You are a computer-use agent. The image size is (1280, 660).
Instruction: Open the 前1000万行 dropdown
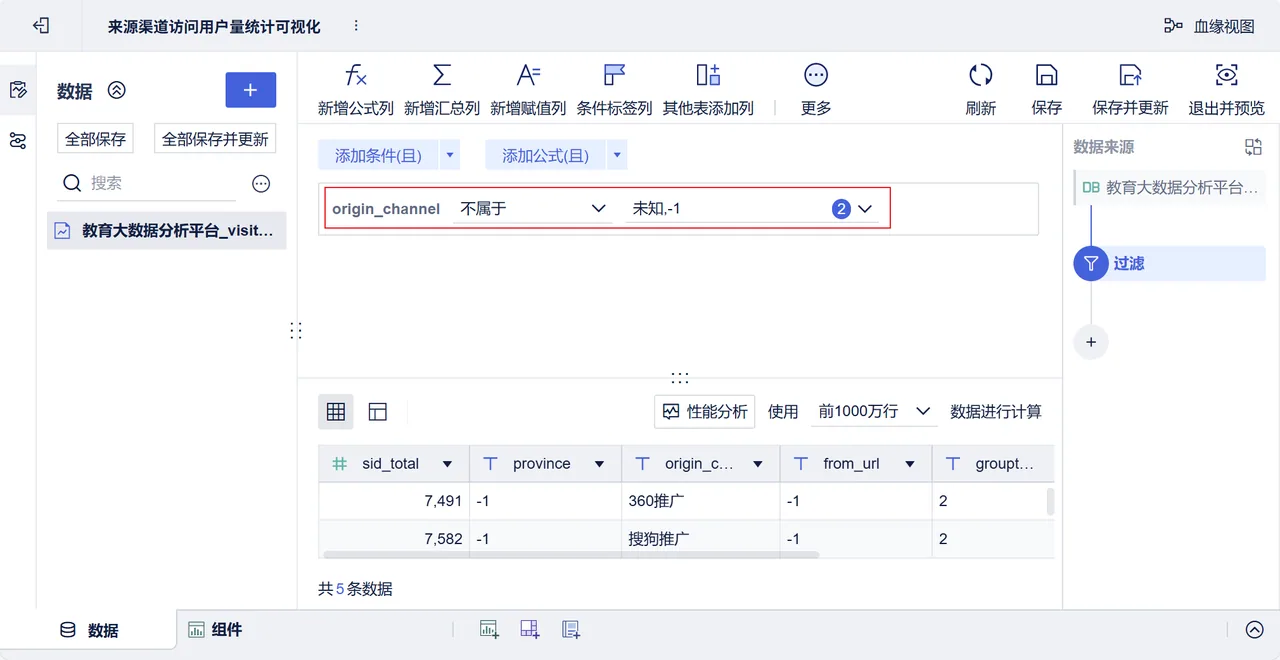pos(874,411)
